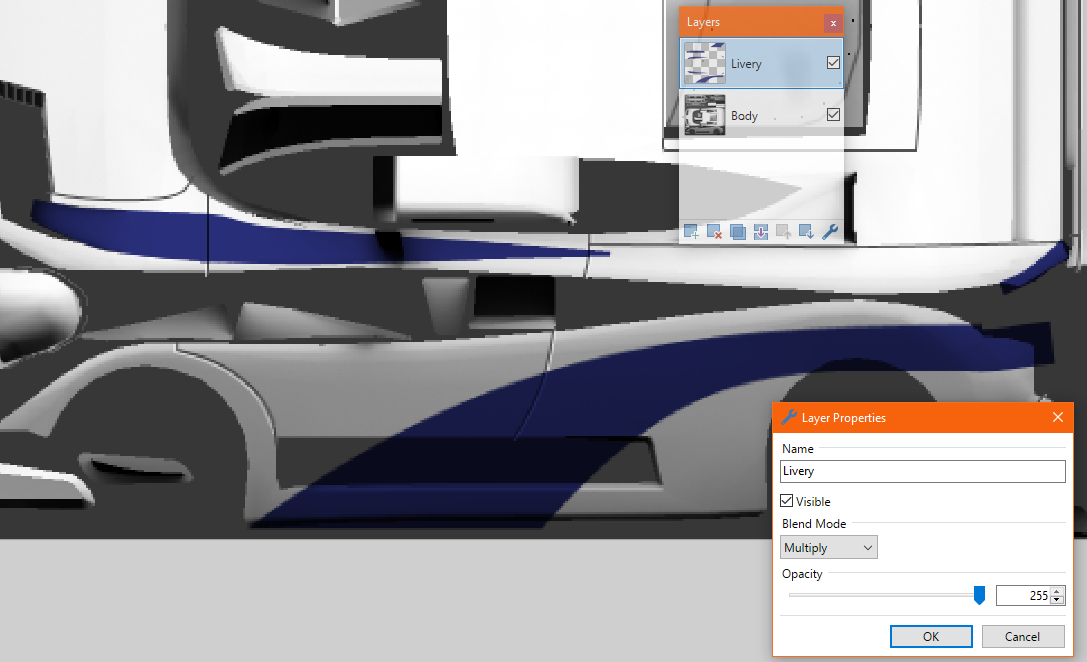Toggle visibility of the Livery layer
The height and width of the screenshot is (662, 1087).
coord(833,63)
